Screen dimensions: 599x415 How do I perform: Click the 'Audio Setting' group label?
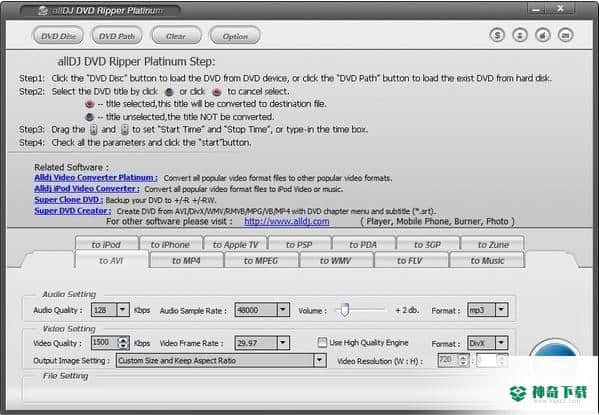69,294
